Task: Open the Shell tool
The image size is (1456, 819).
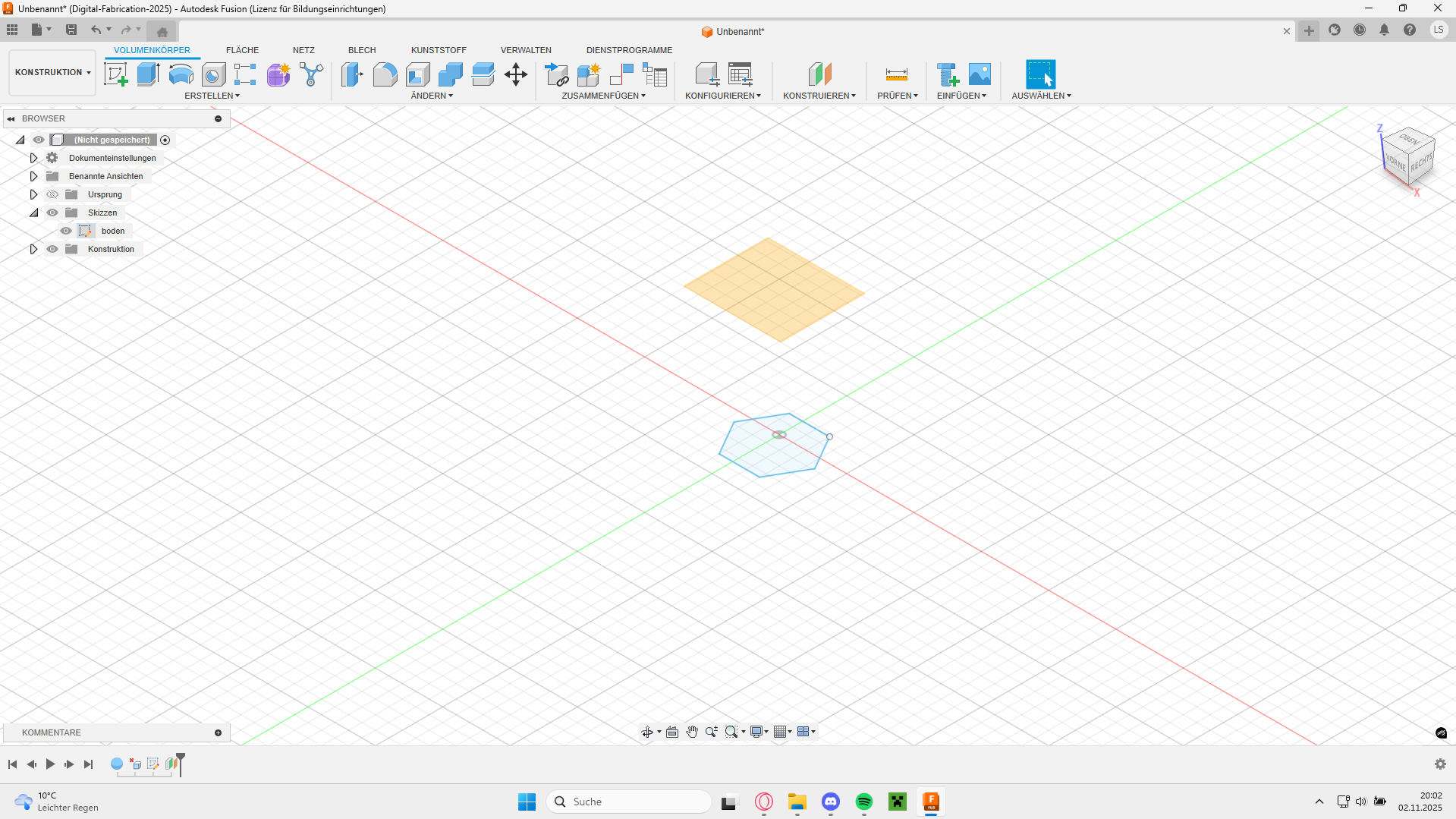Action: [x=417, y=74]
